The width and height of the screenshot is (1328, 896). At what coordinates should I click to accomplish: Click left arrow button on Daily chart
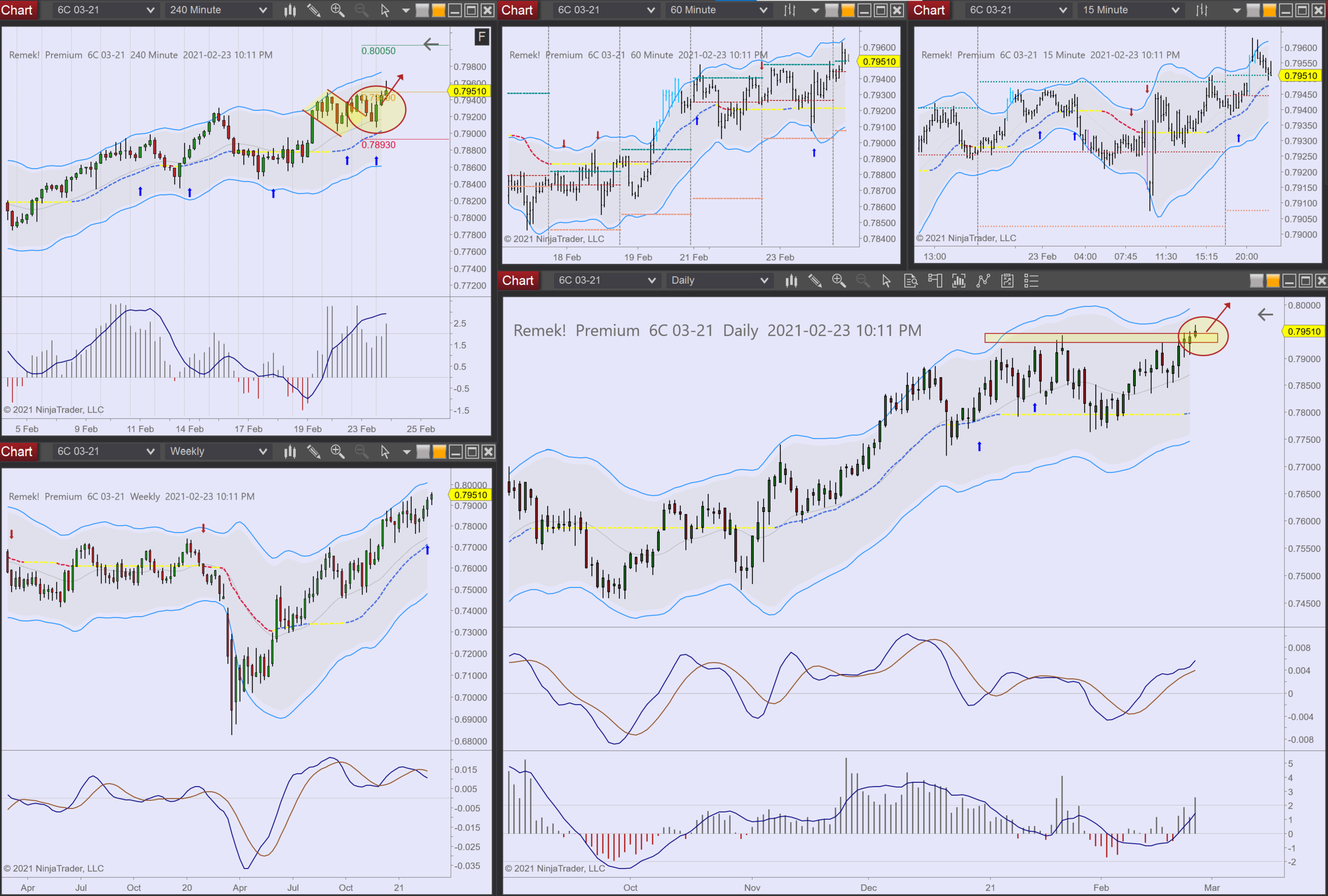point(1265,314)
